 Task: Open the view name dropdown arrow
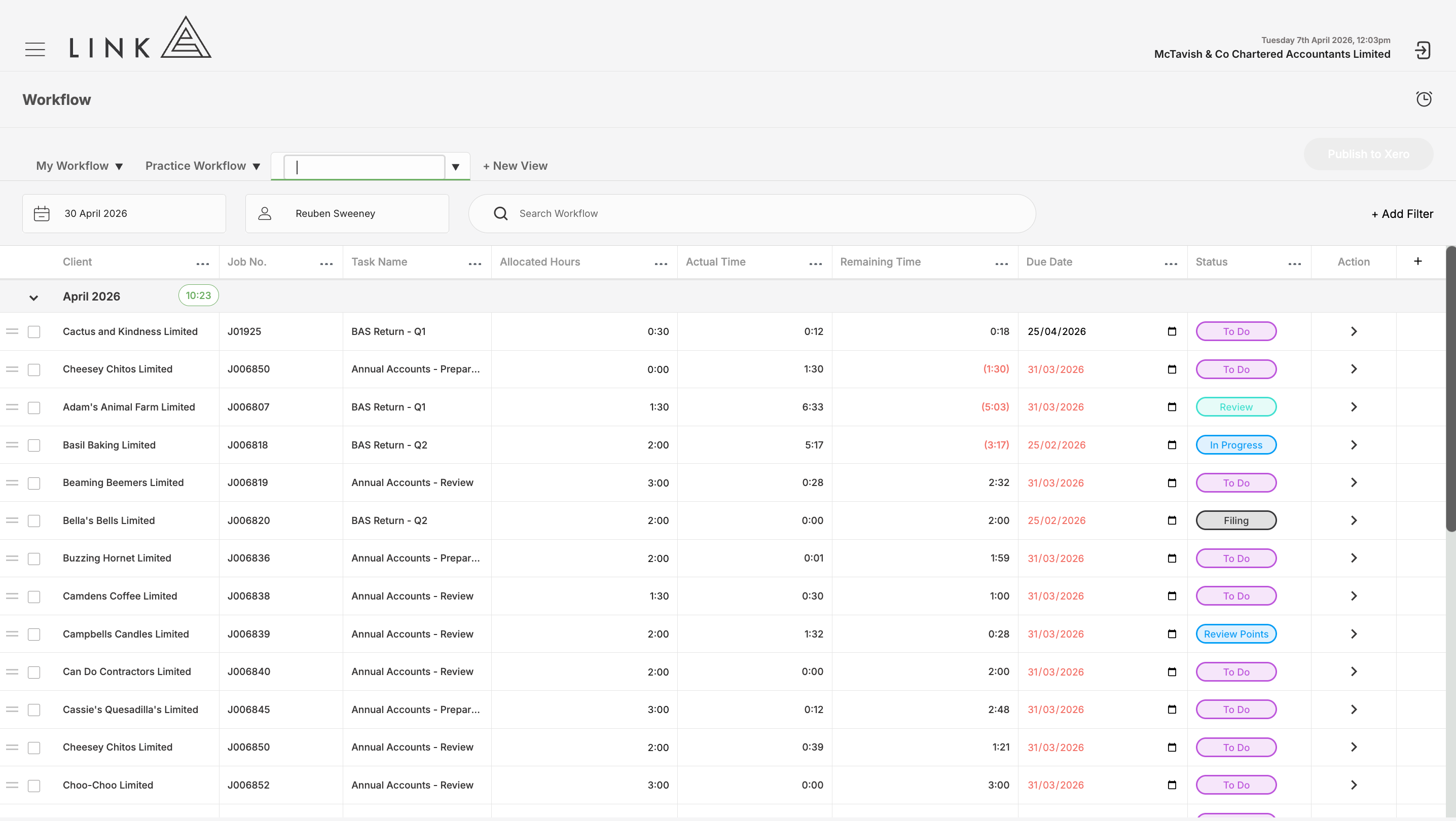456,167
